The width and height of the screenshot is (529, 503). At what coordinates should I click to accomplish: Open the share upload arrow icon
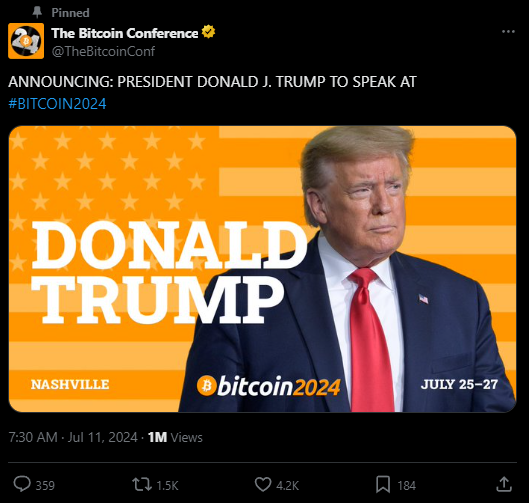click(504, 484)
